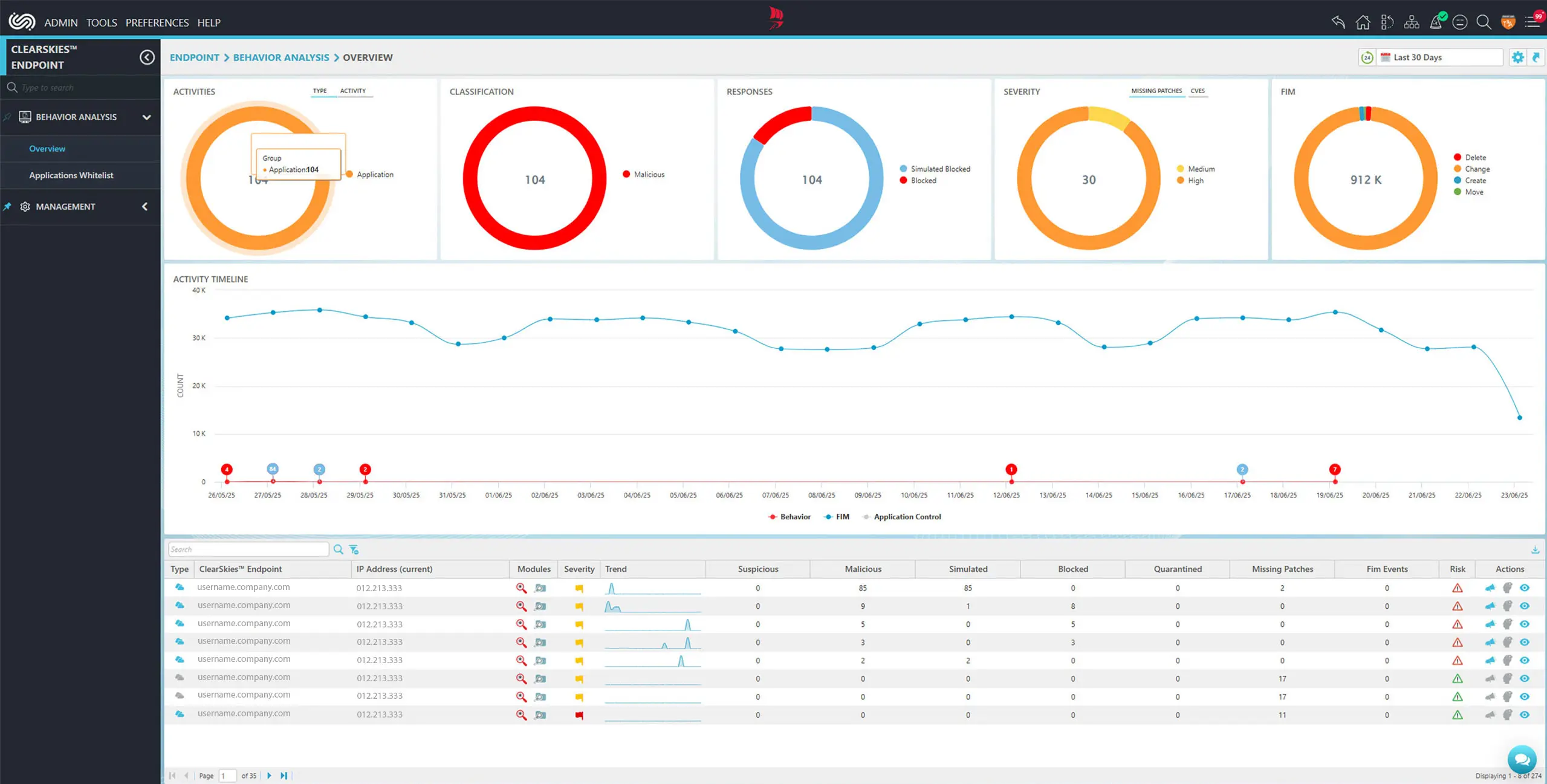Expand the Management sidebar section
Viewport: 1547px width, 784px height.
145,207
